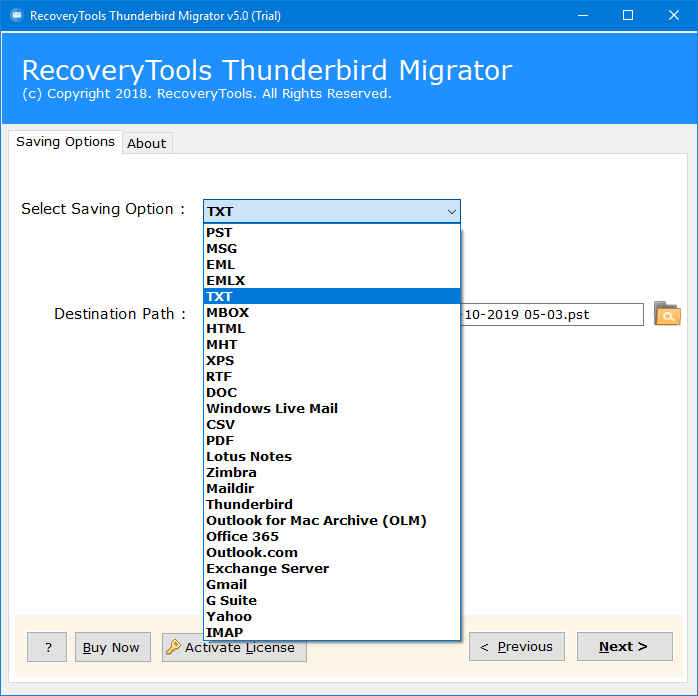Screen dimensions: 698x696
Task: Select PST from the saving options
Action: pyautogui.click(x=332, y=232)
